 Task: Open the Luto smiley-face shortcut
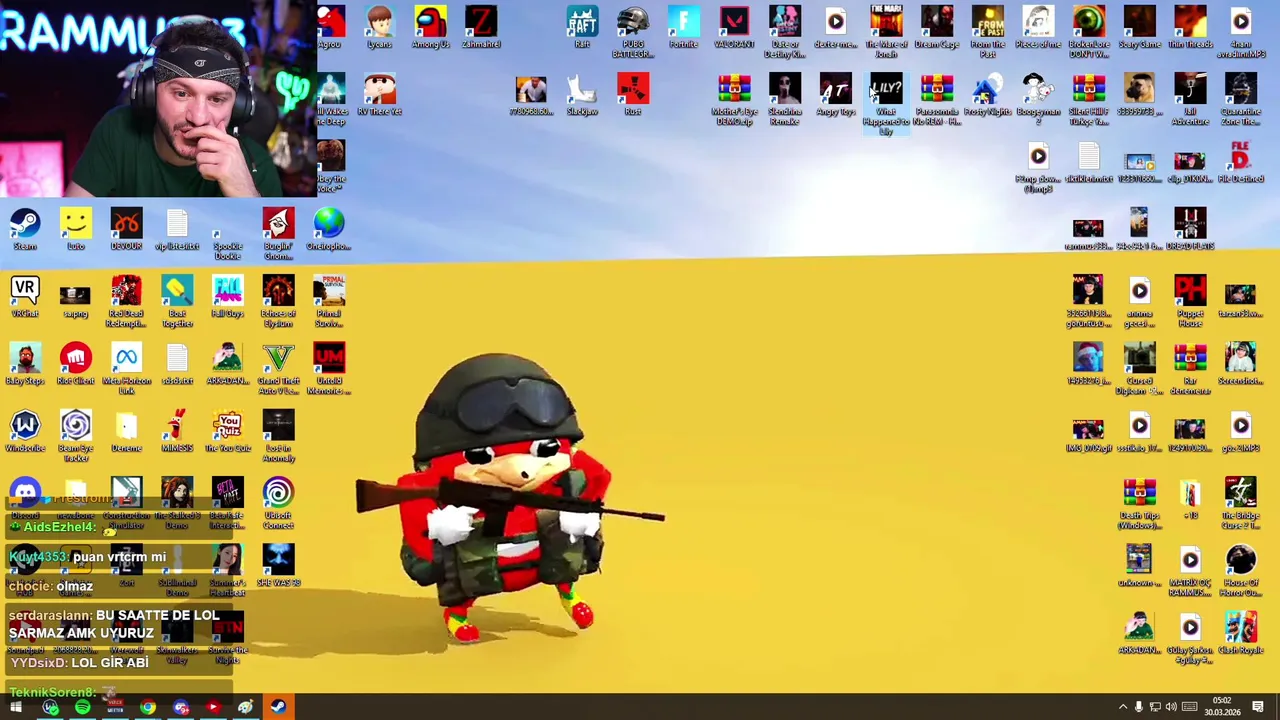tap(76, 229)
